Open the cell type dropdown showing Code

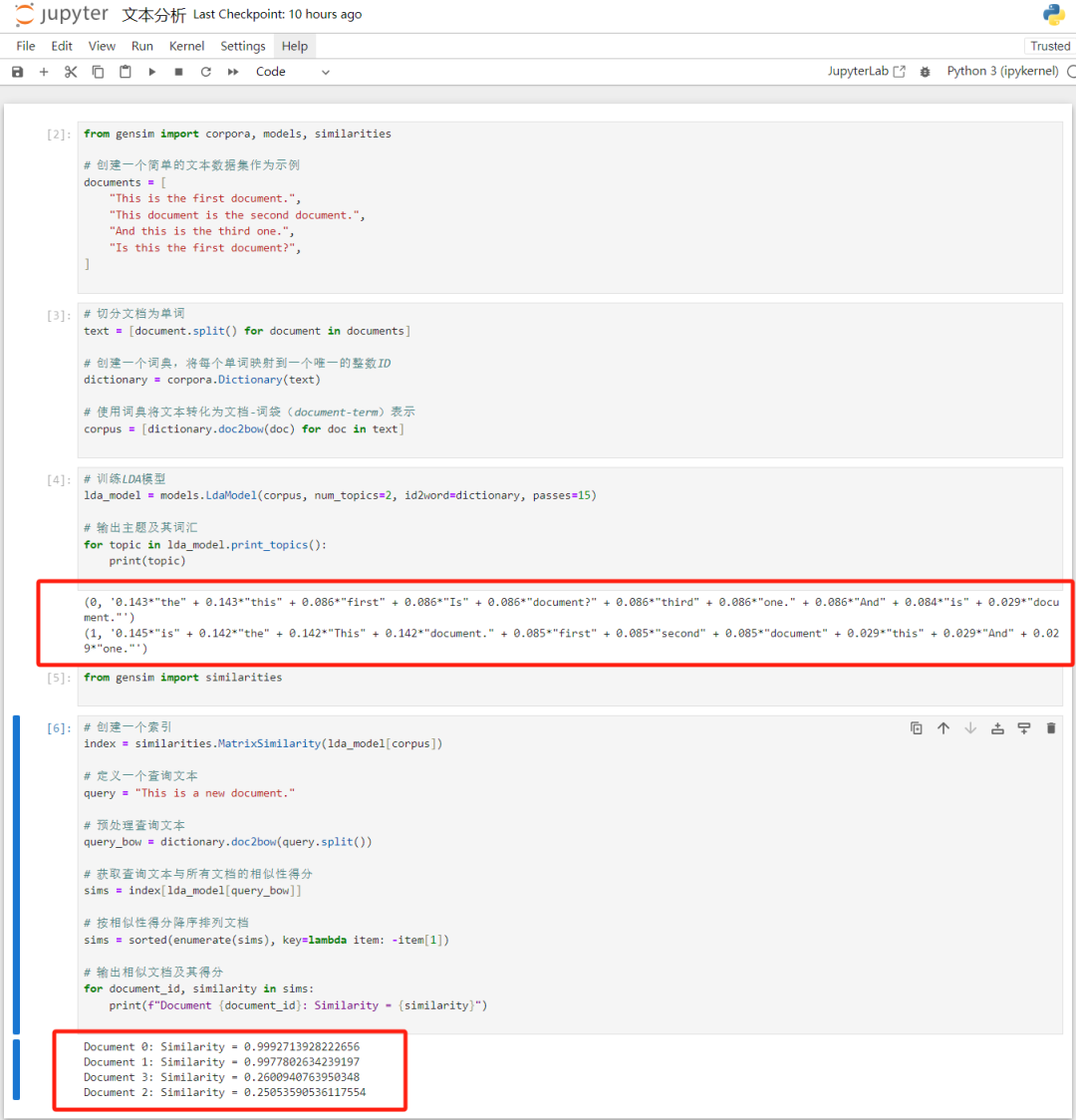click(293, 72)
